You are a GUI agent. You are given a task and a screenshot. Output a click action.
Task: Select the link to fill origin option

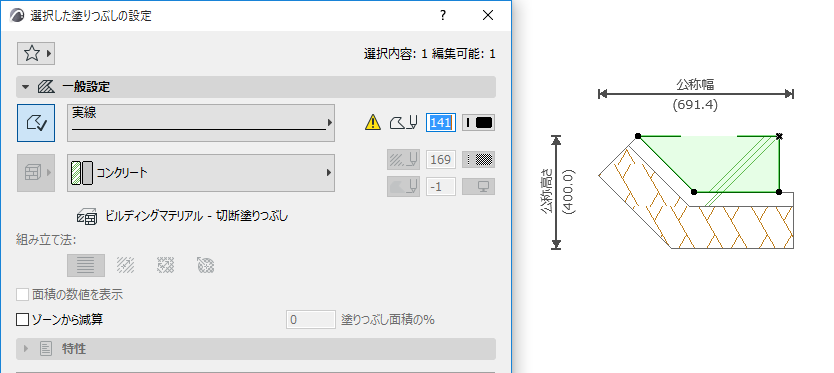coord(126,265)
